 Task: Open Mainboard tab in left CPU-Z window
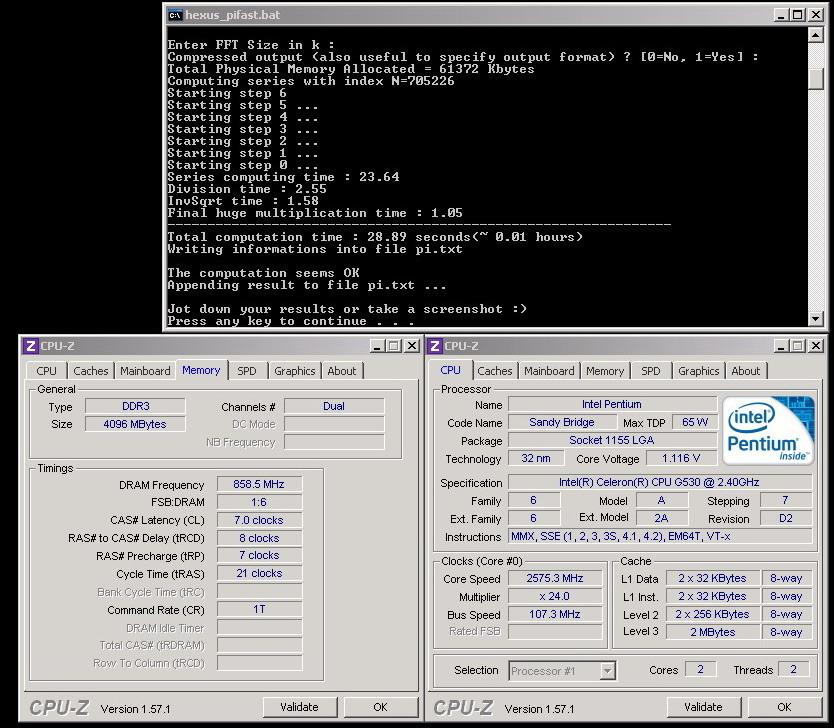click(145, 371)
